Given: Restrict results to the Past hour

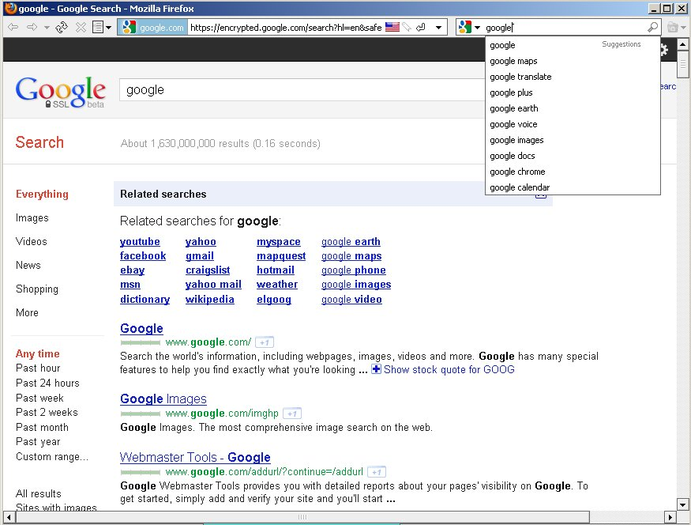Looking at the screenshot, I should point(38,368).
